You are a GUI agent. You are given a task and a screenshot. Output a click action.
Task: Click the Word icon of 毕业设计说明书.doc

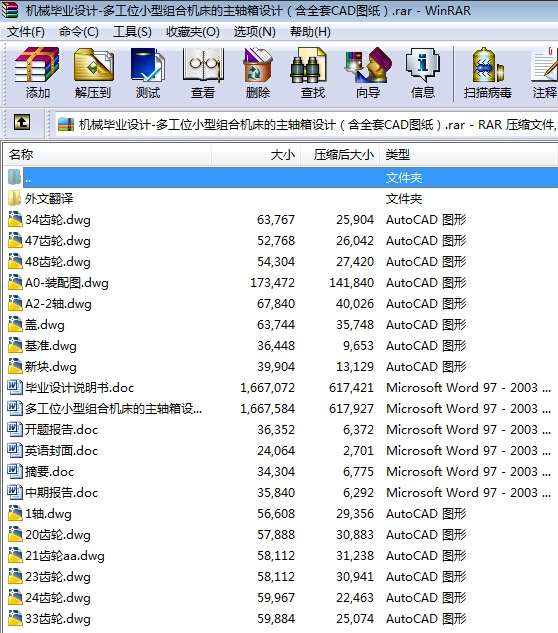[15, 387]
